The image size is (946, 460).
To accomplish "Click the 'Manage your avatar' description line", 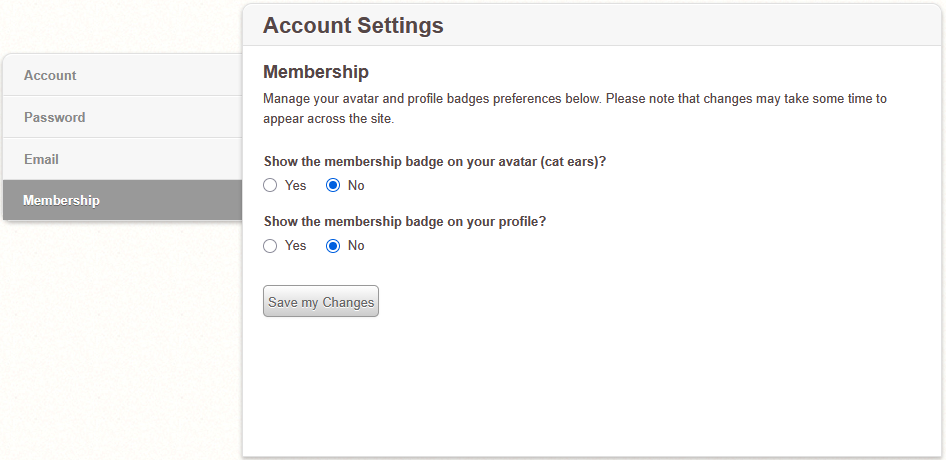I will click(574, 99).
